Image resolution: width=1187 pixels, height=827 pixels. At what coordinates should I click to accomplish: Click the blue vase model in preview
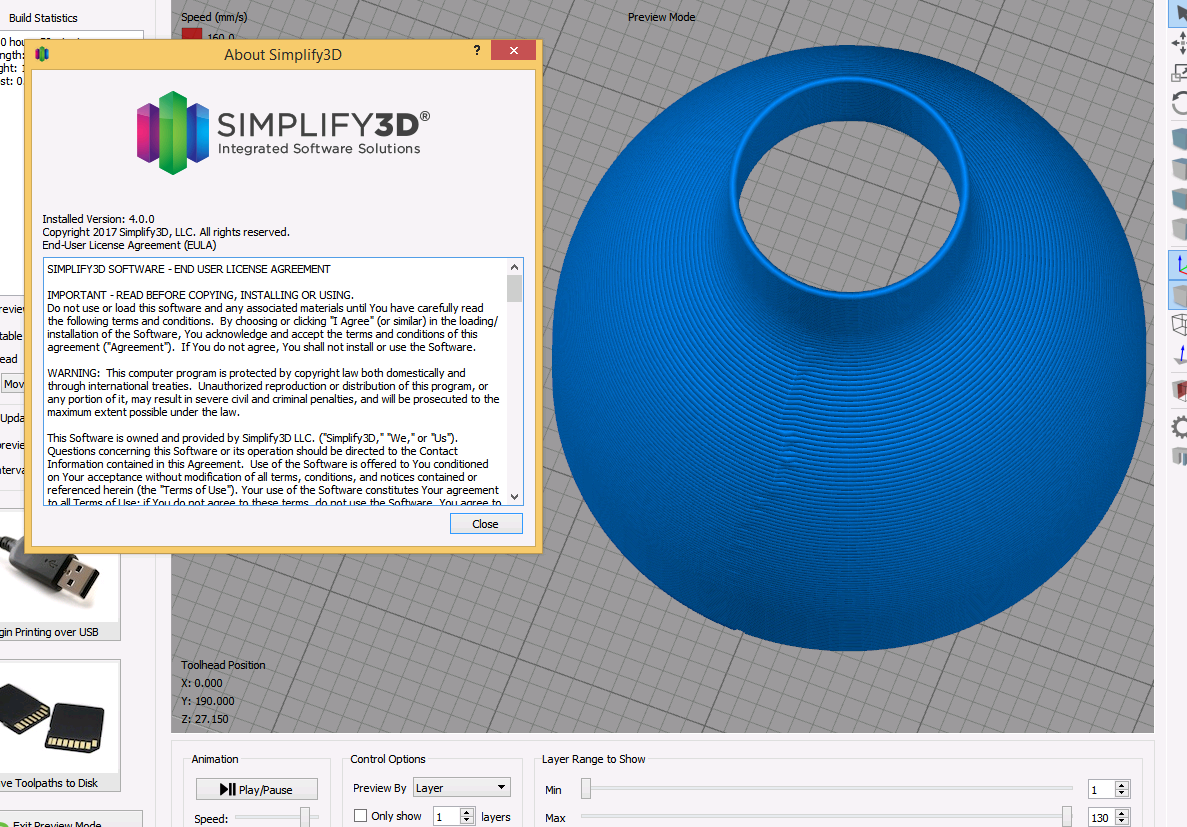point(848,454)
